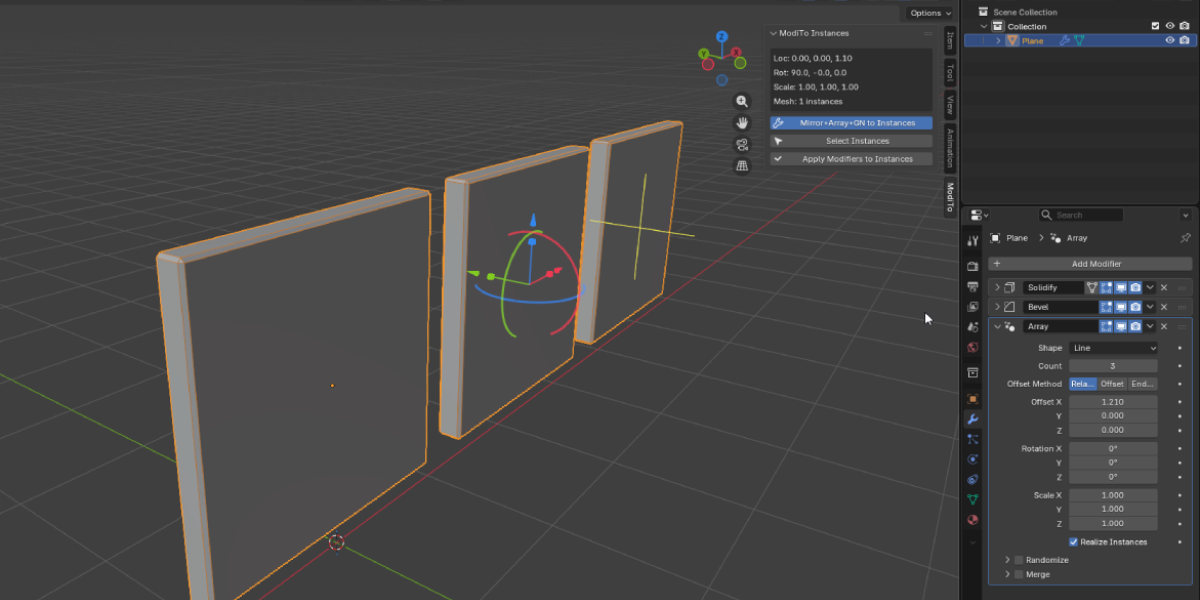Click Apply Modifiers to Instances button

[851, 159]
